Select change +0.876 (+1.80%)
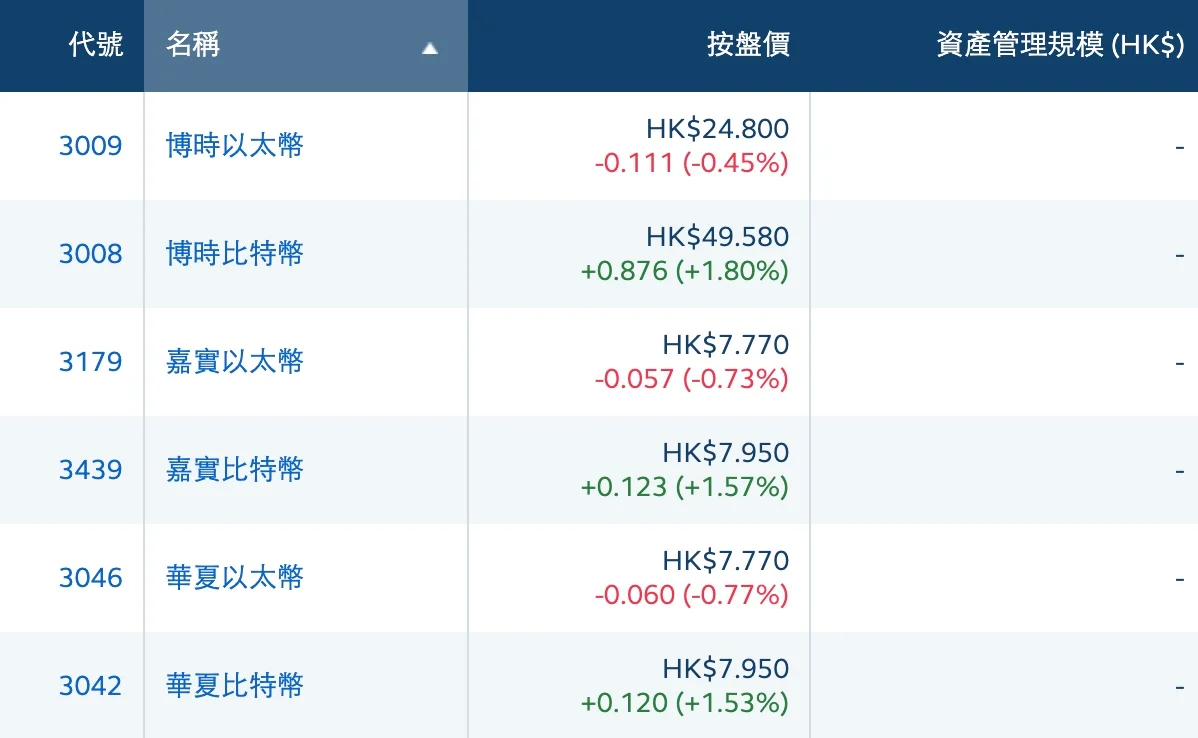This screenshot has height=738, width=1198. (x=685, y=271)
